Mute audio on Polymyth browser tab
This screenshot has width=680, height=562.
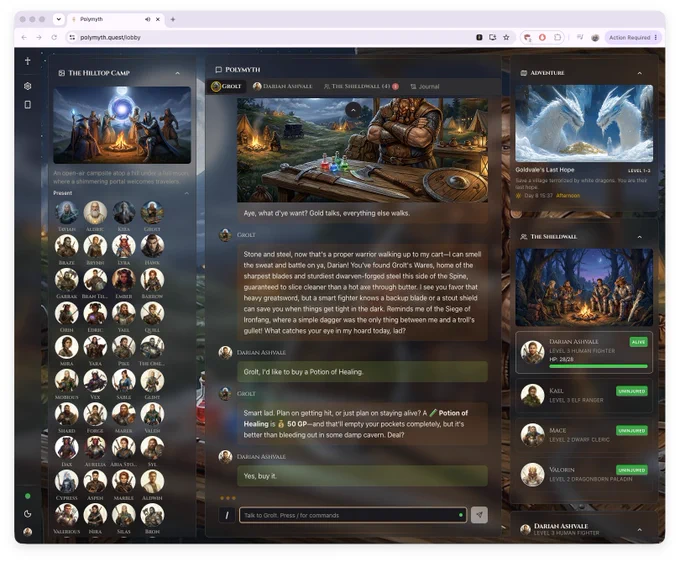(147, 19)
